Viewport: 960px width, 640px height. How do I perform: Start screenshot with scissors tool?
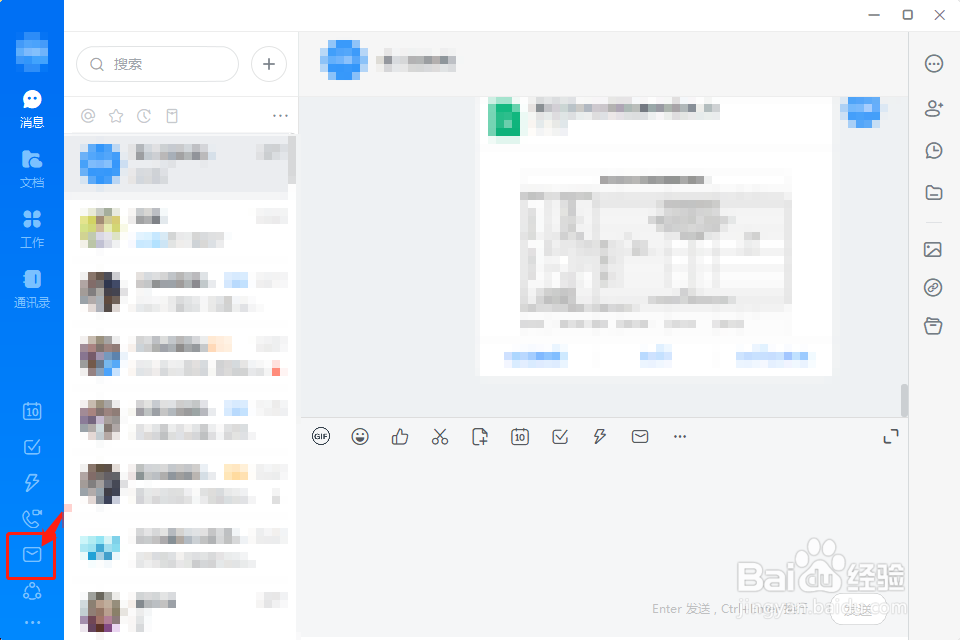pyautogui.click(x=440, y=437)
